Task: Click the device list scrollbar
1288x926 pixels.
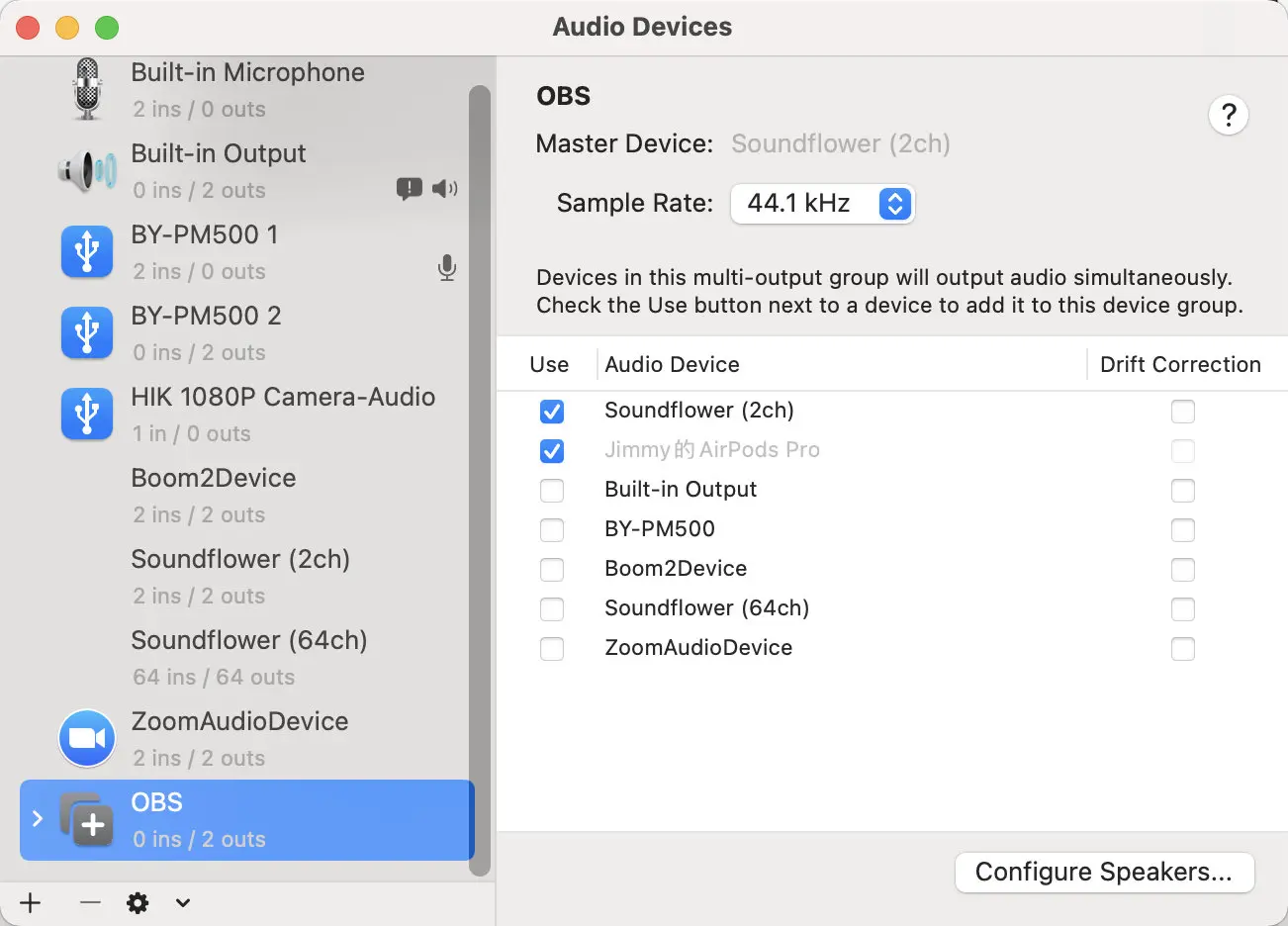Action: [x=480, y=480]
